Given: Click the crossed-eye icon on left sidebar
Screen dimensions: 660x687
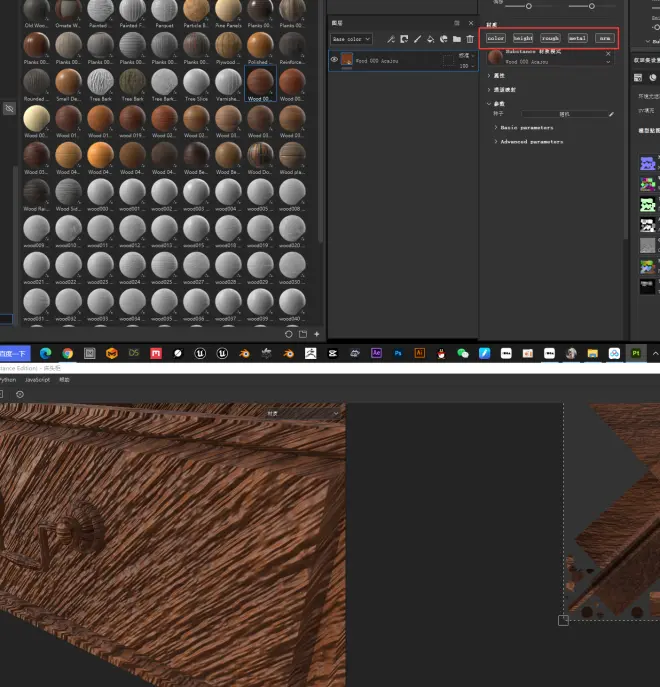Looking at the screenshot, I should tap(9, 109).
